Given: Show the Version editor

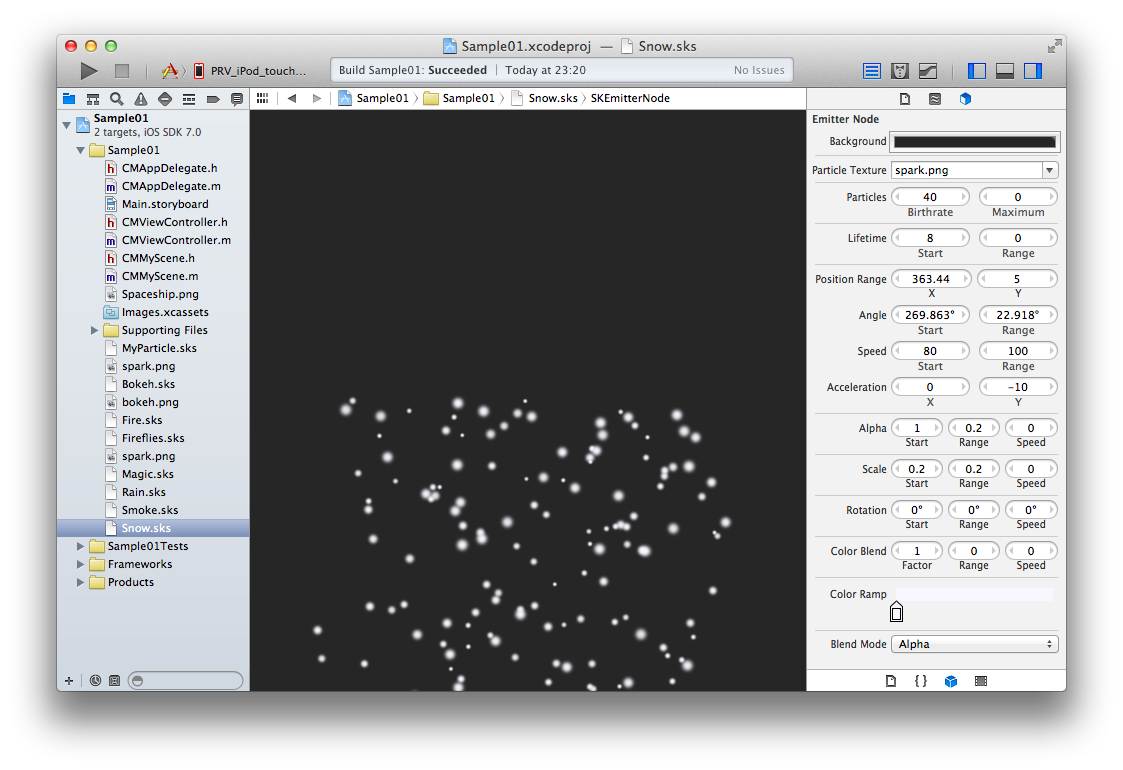Looking at the screenshot, I should tap(927, 71).
